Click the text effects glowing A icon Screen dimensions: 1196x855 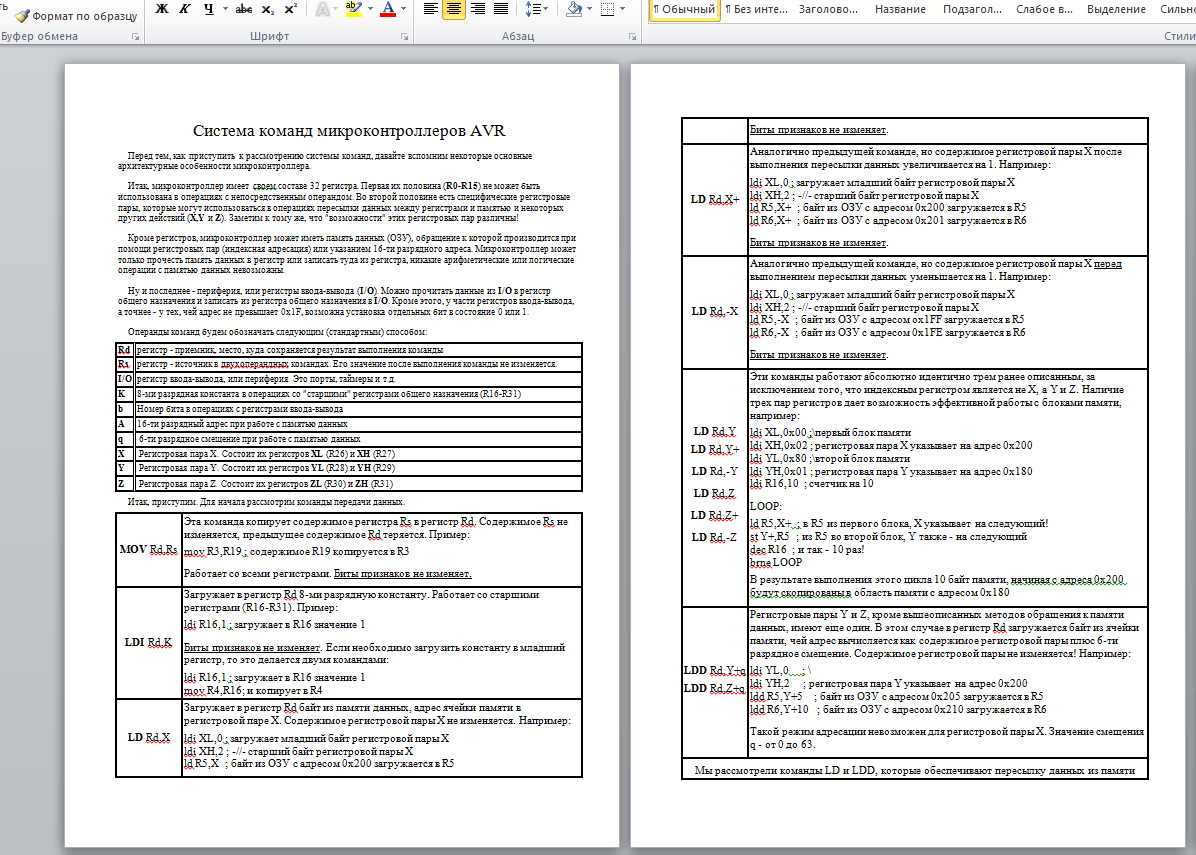tap(323, 9)
